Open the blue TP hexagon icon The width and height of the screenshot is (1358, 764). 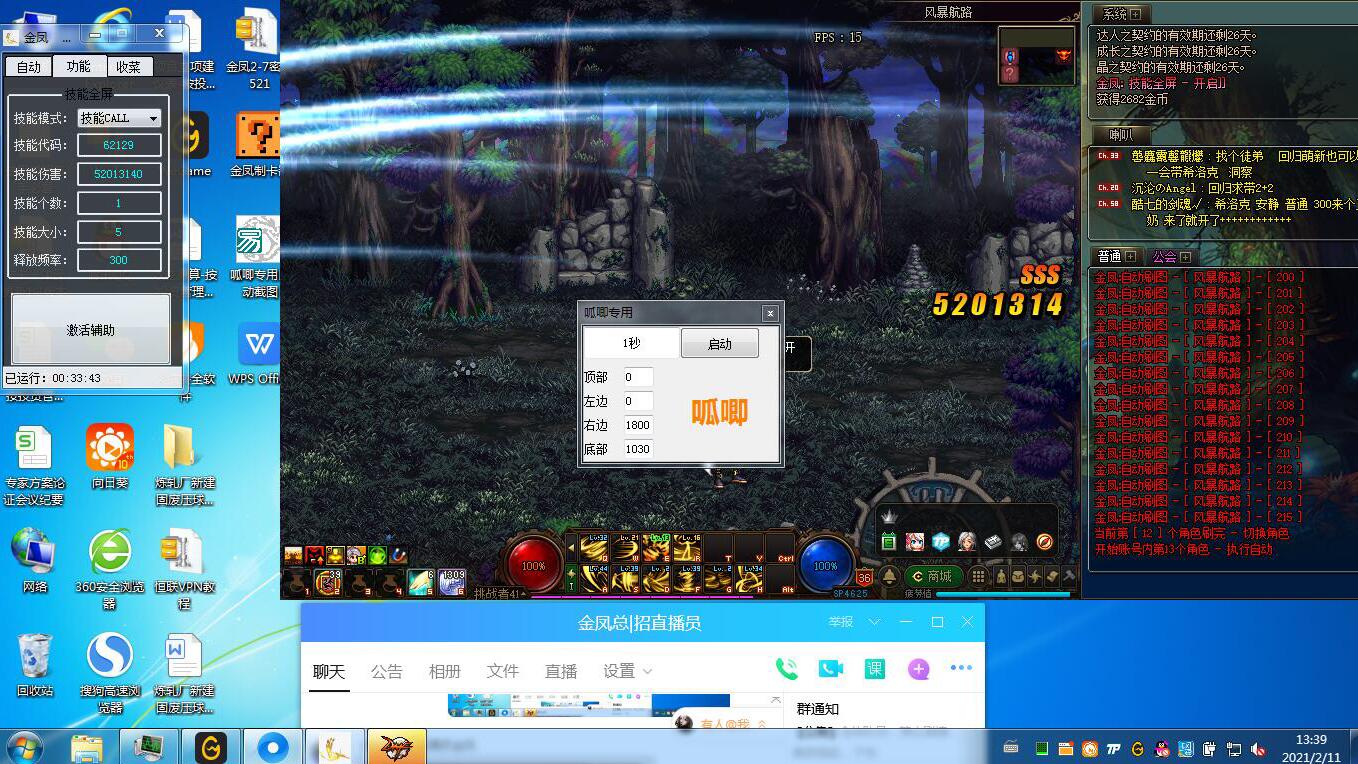941,542
